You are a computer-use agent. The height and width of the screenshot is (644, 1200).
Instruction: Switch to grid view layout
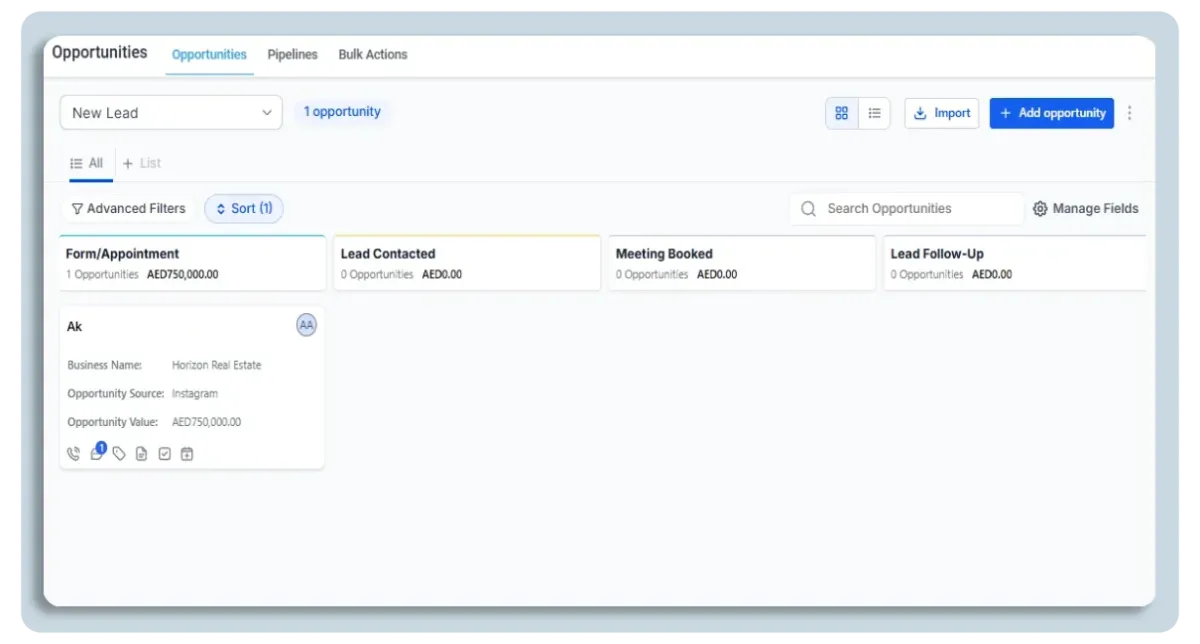(841, 113)
